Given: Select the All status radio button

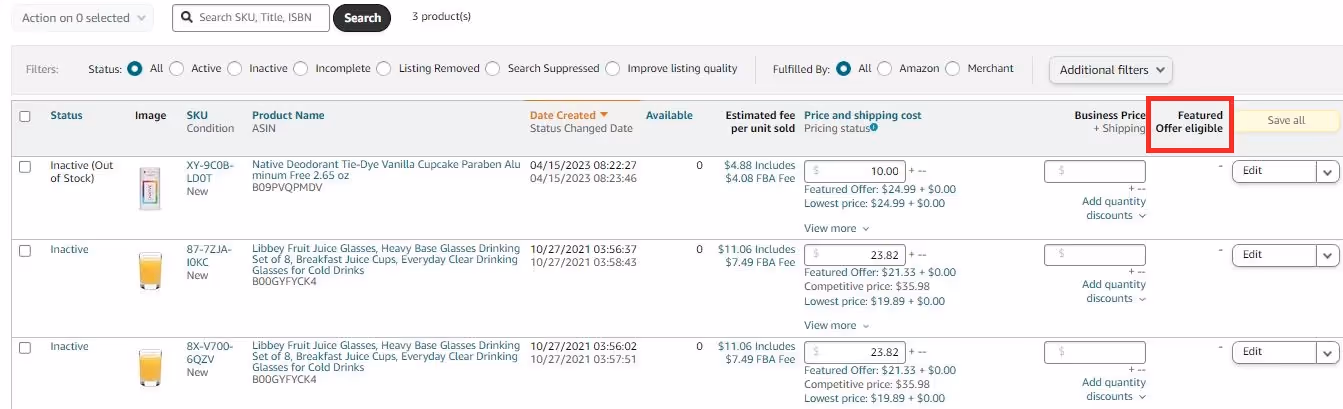Looking at the screenshot, I should [135, 69].
